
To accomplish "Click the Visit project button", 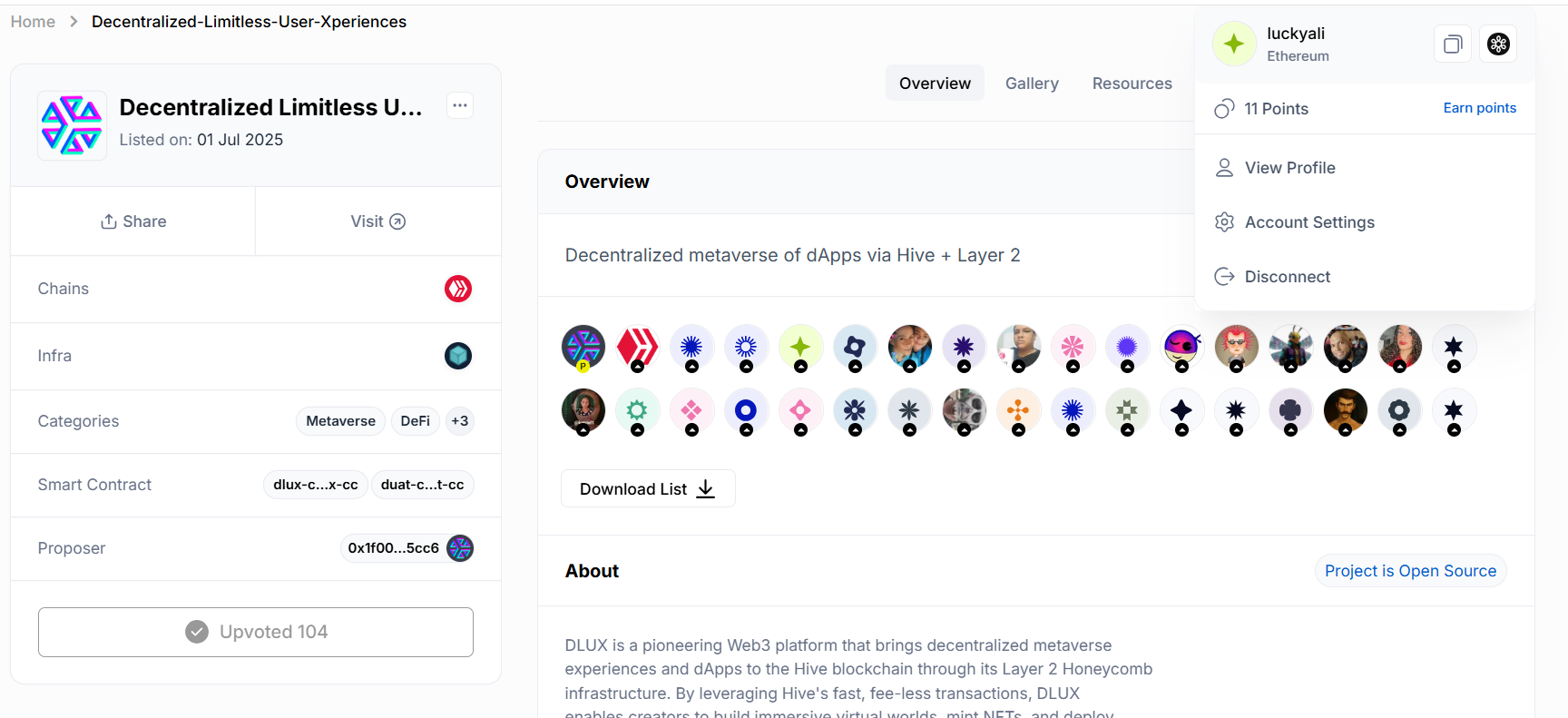I will pyautogui.click(x=377, y=221).
